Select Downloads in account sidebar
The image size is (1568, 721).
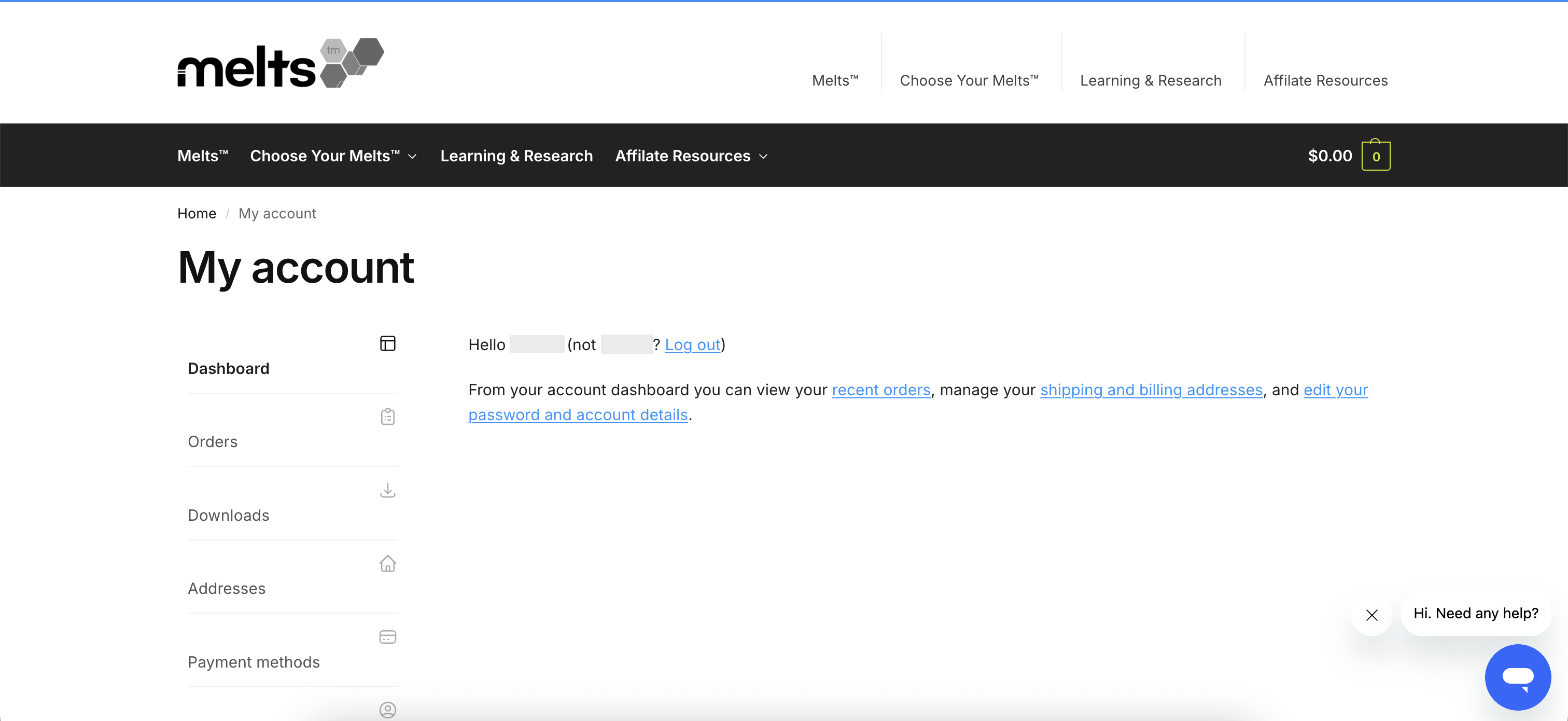click(228, 515)
